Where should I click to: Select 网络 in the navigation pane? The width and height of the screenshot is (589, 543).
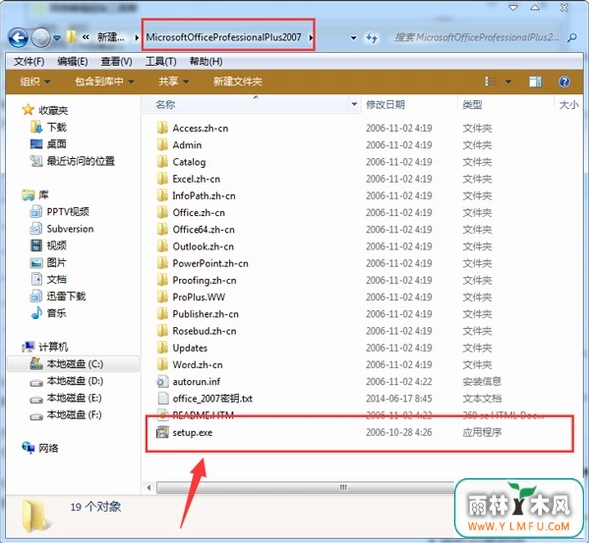coord(48,448)
